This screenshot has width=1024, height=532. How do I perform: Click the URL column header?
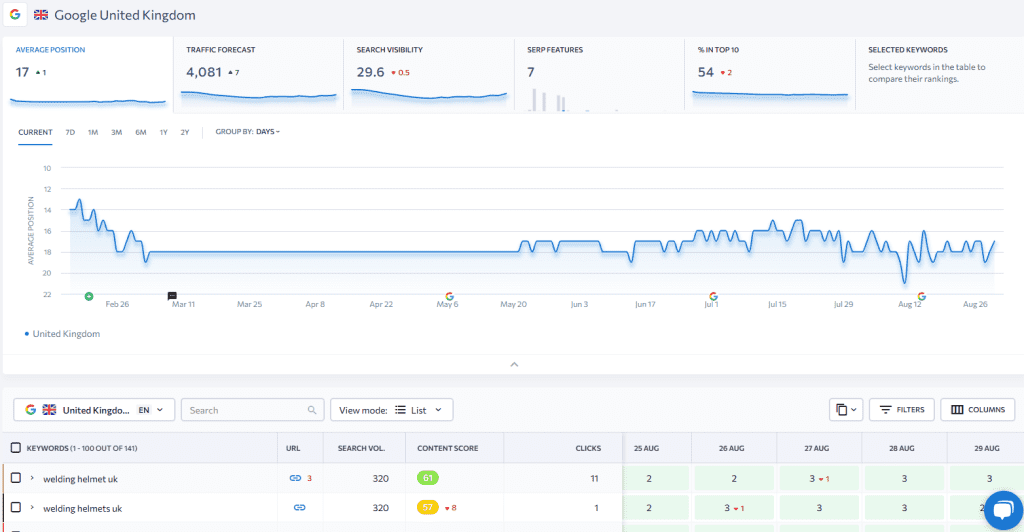point(293,448)
